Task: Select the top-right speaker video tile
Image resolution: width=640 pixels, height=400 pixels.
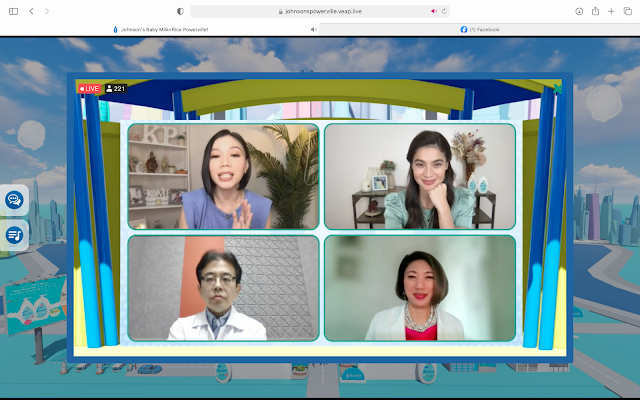Action: click(x=420, y=176)
